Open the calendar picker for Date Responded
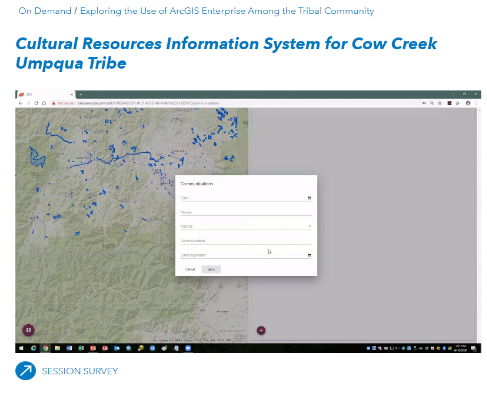The height and width of the screenshot is (398, 487). [309, 255]
